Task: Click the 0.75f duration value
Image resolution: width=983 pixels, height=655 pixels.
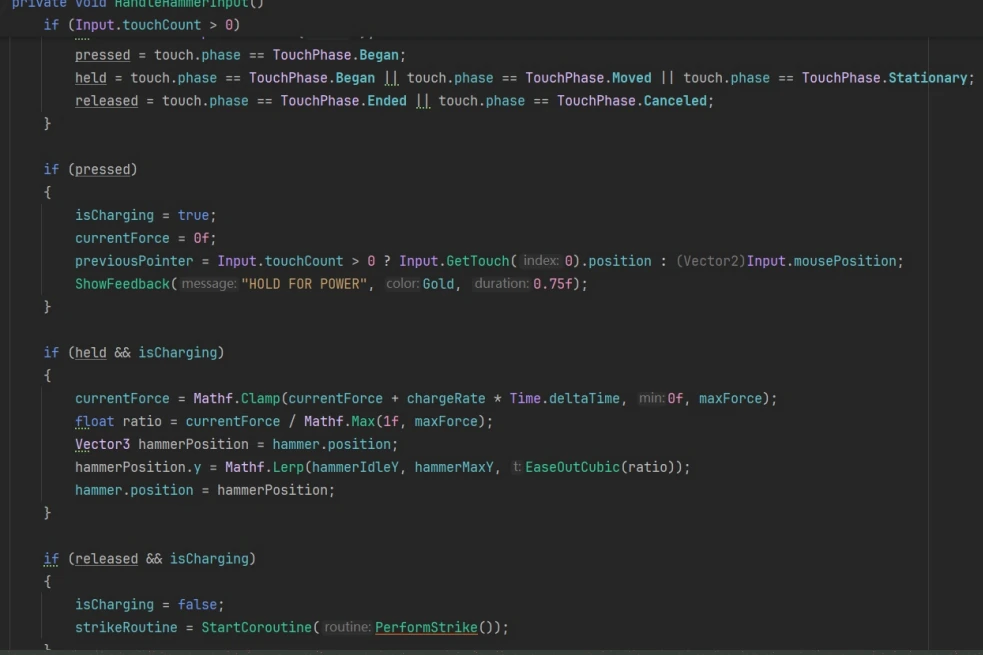Action: (553, 284)
